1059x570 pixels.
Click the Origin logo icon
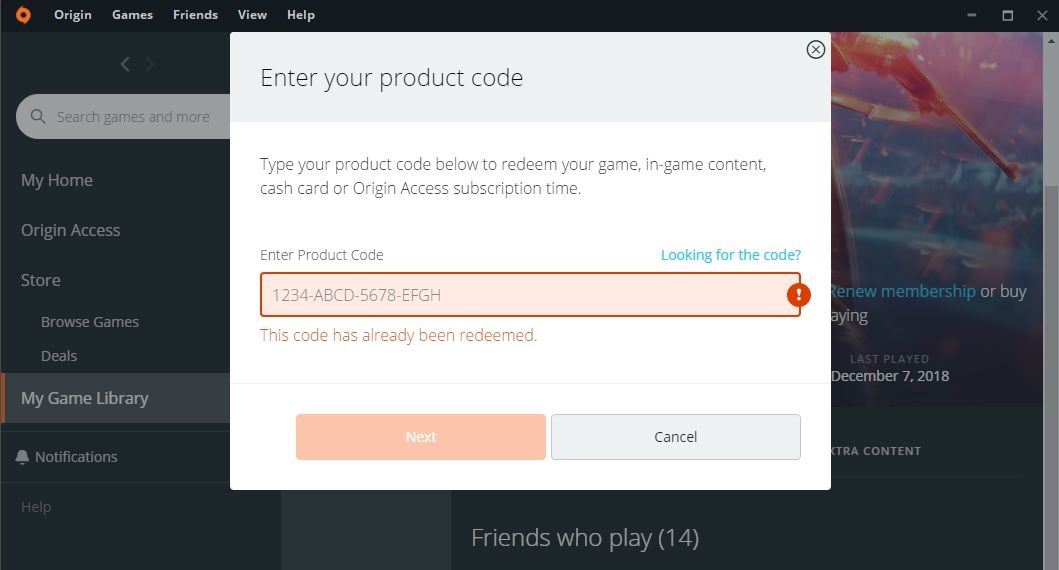pyautogui.click(x=23, y=15)
